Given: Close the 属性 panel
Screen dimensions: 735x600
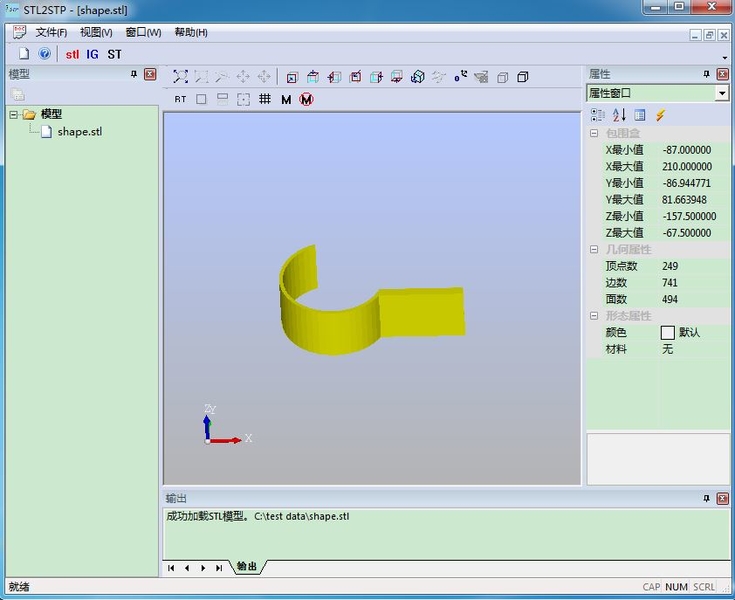Looking at the screenshot, I should click(x=723, y=74).
